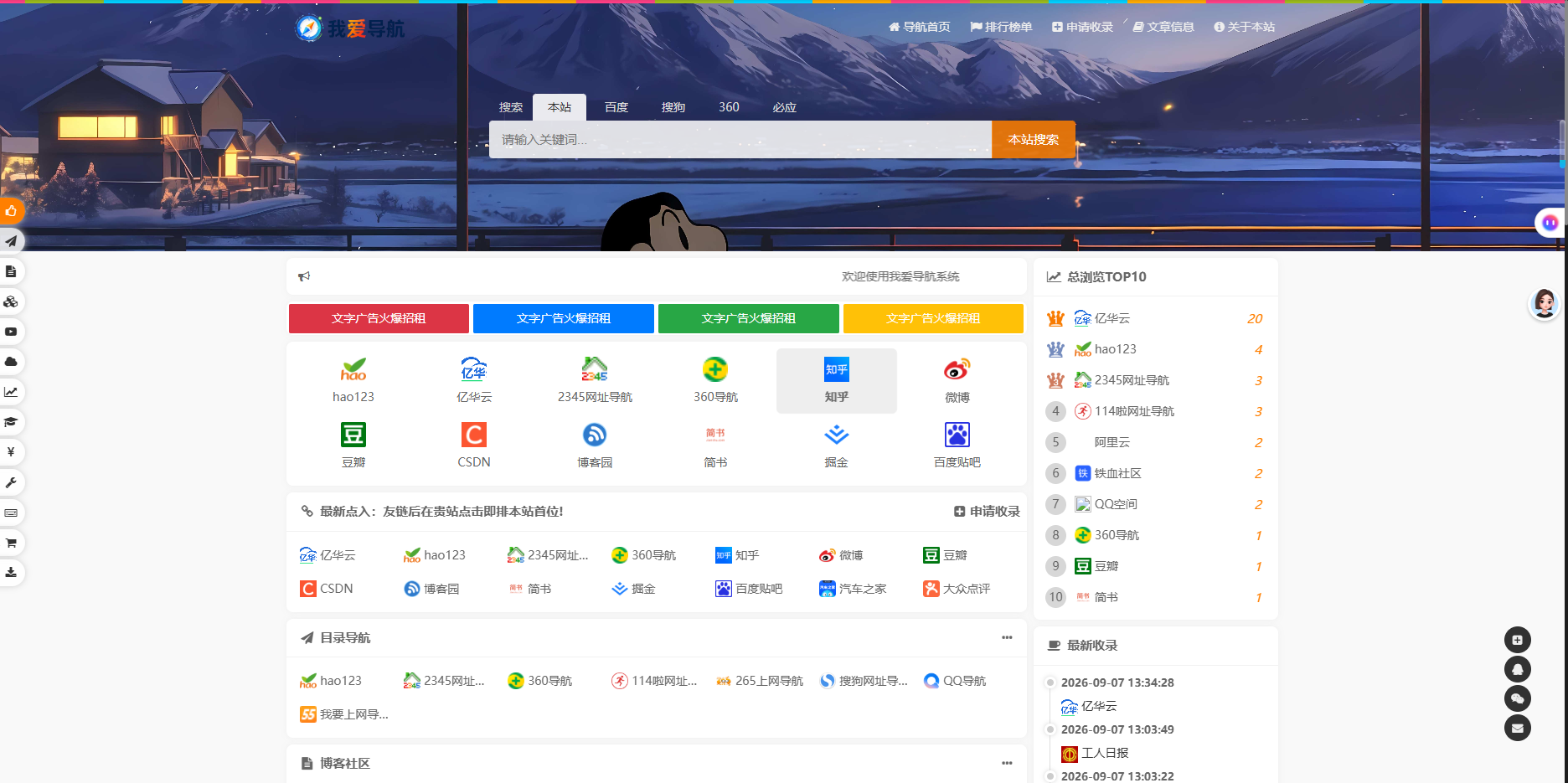Switch to the 搜狗 search tab

point(673,107)
